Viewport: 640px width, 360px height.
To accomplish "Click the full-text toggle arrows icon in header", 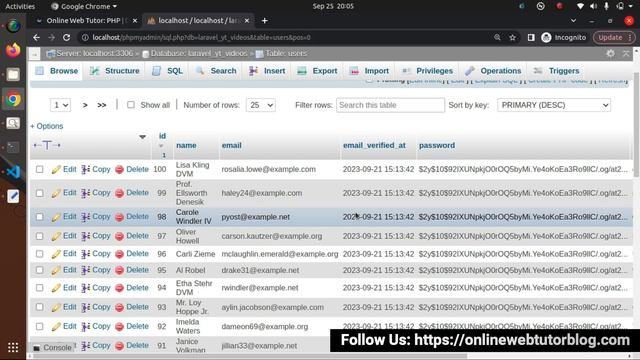I will pyautogui.click(x=47, y=145).
